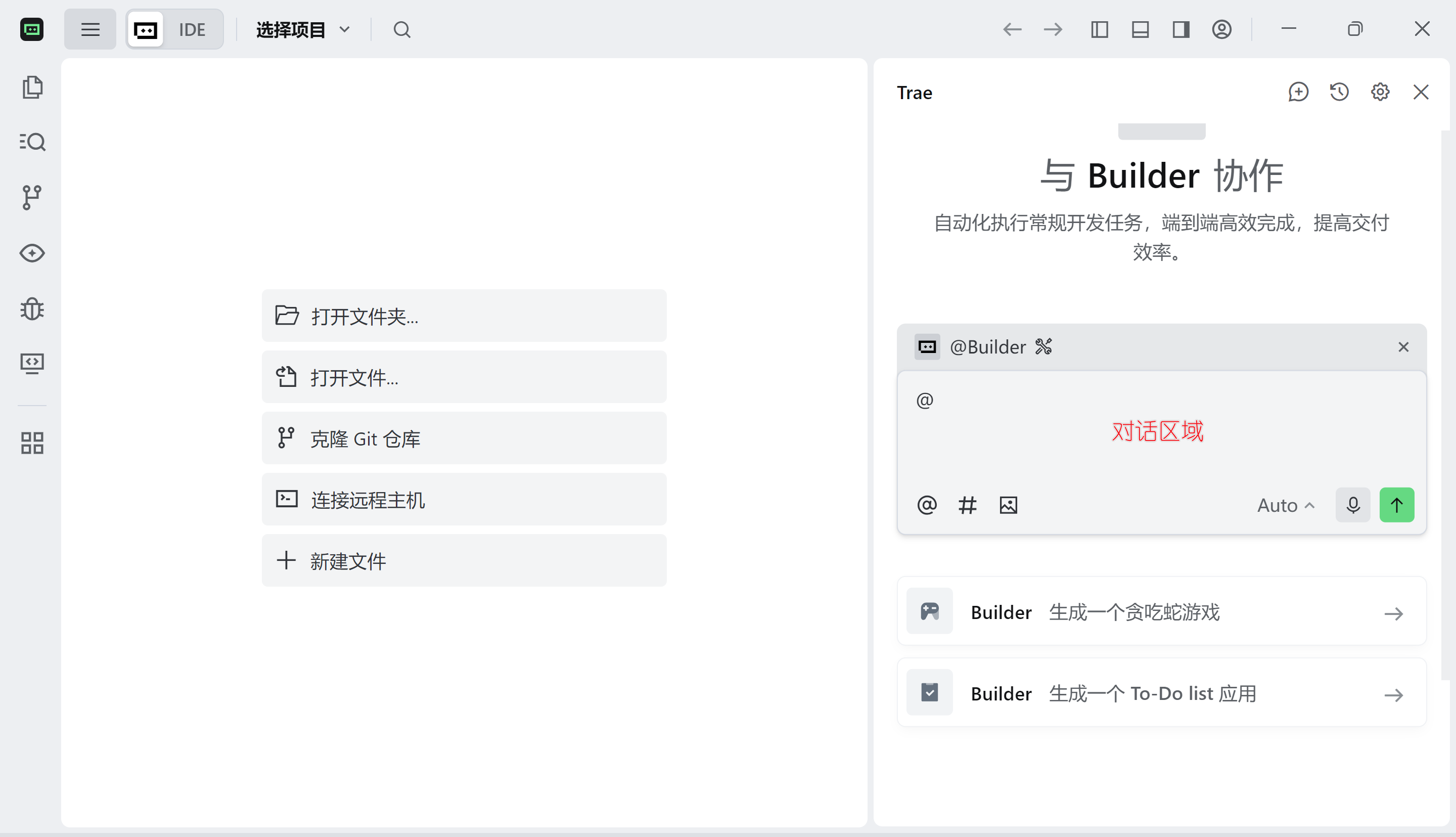Close the Trae side panel
This screenshot has width=1456, height=837.
(1421, 92)
